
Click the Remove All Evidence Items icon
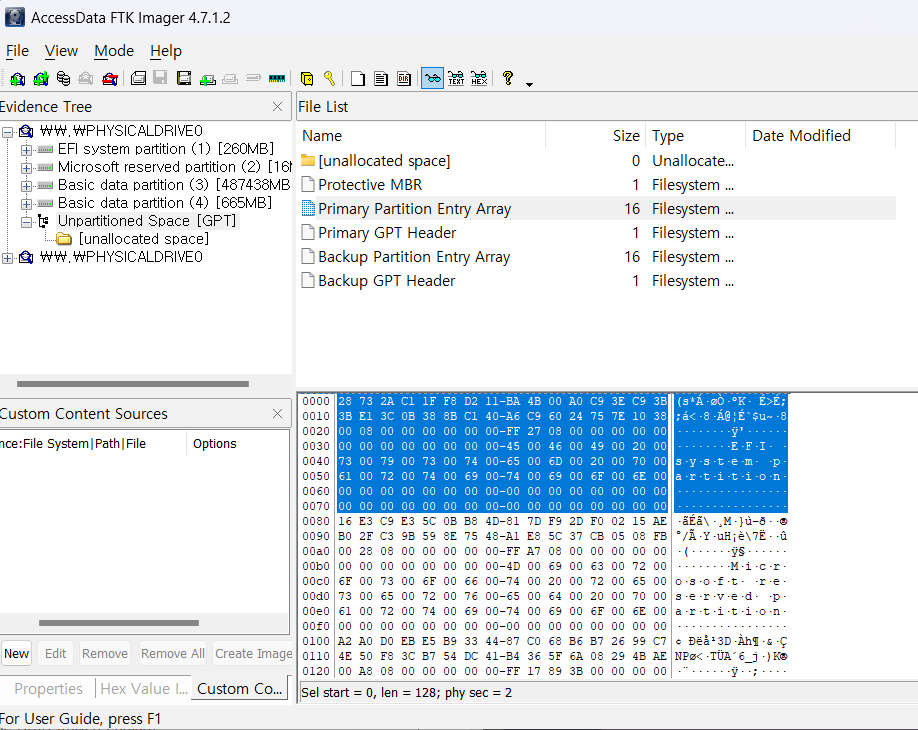point(109,78)
